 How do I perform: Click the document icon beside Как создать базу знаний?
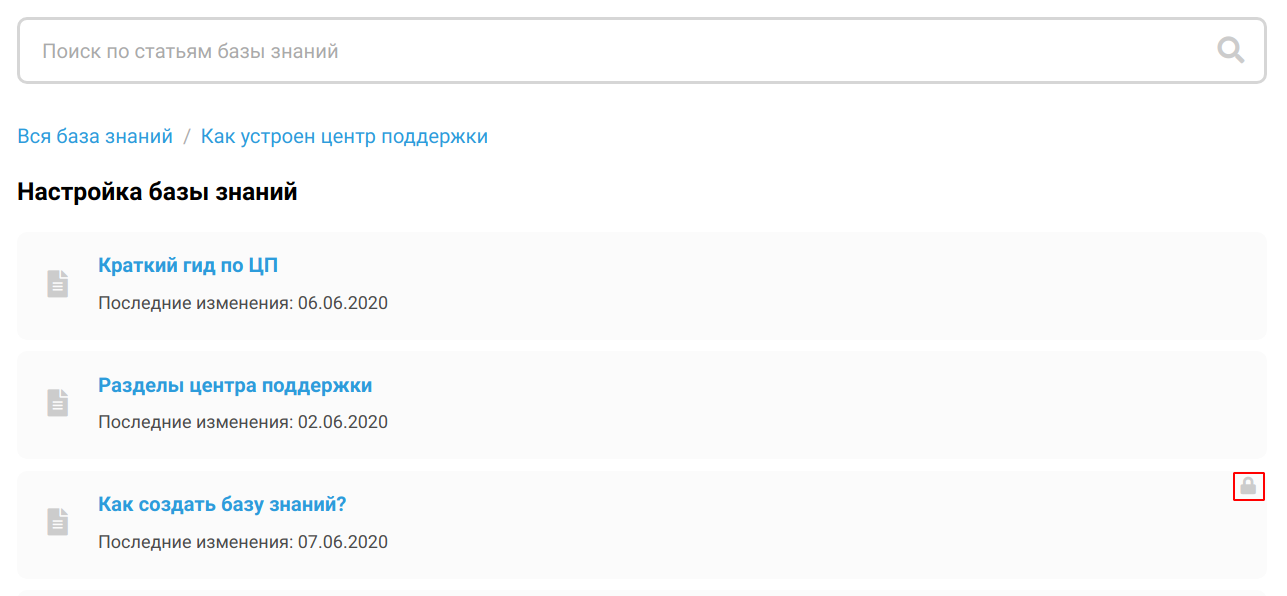[x=58, y=522]
